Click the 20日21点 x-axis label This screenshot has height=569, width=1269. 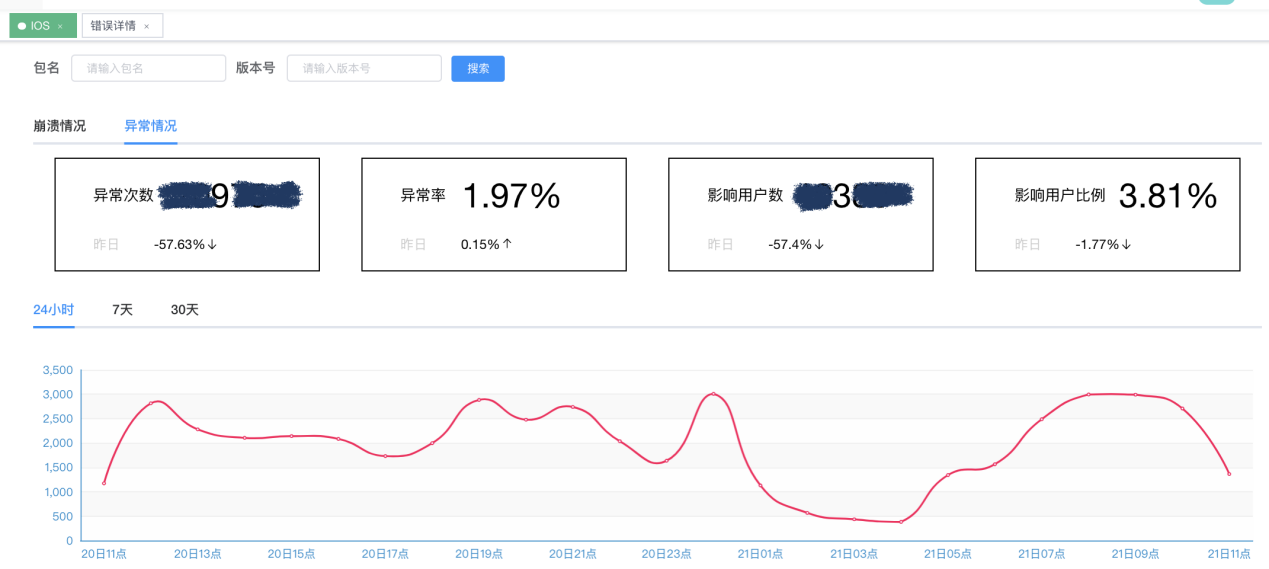coord(573,554)
